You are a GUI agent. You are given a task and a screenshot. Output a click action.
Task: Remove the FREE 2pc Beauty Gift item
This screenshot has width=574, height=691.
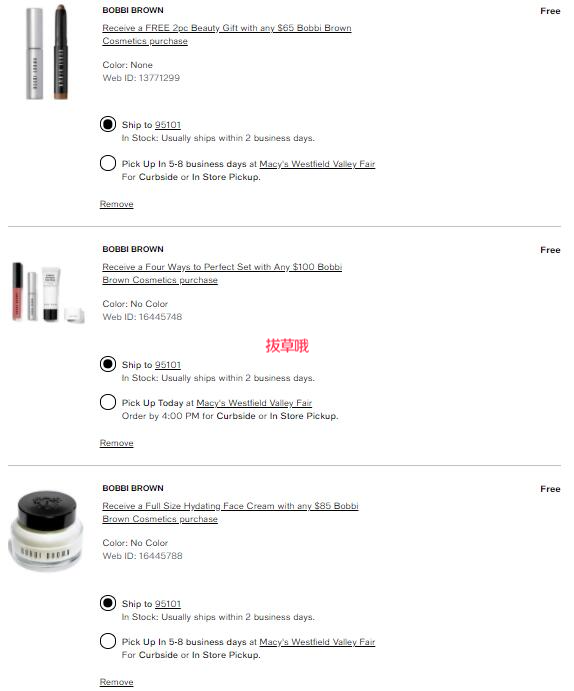[x=116, y=204]
